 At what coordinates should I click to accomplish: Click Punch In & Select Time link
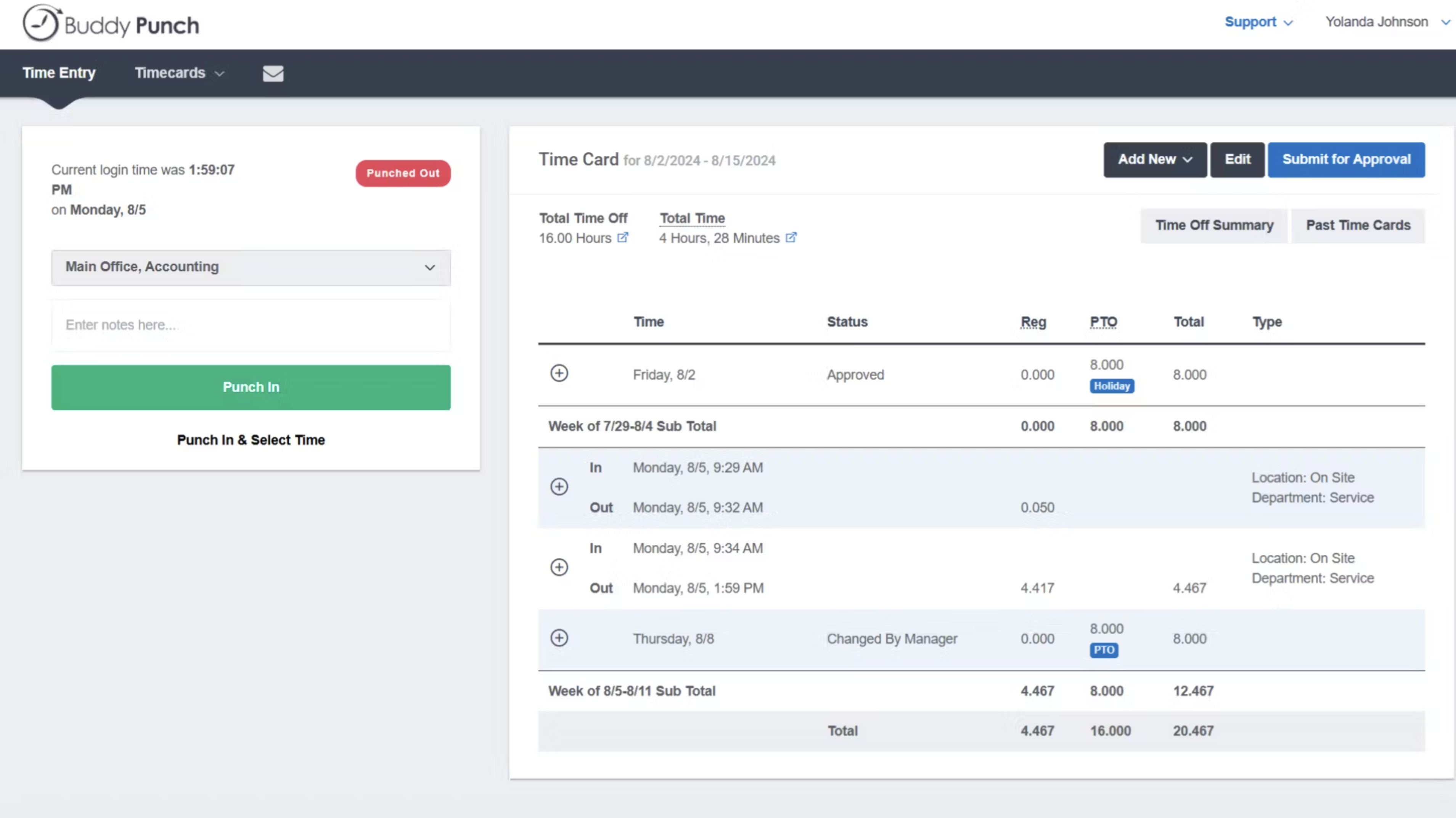click(251, 440)
